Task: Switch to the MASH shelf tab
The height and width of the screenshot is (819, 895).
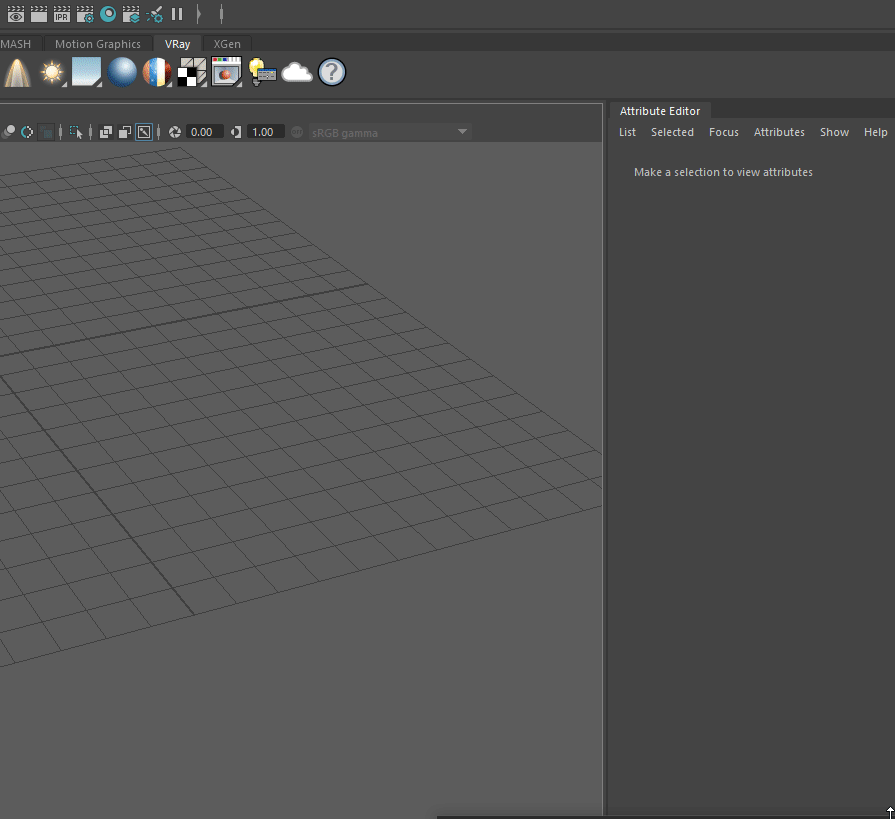Action: click(x=15, y=44)
